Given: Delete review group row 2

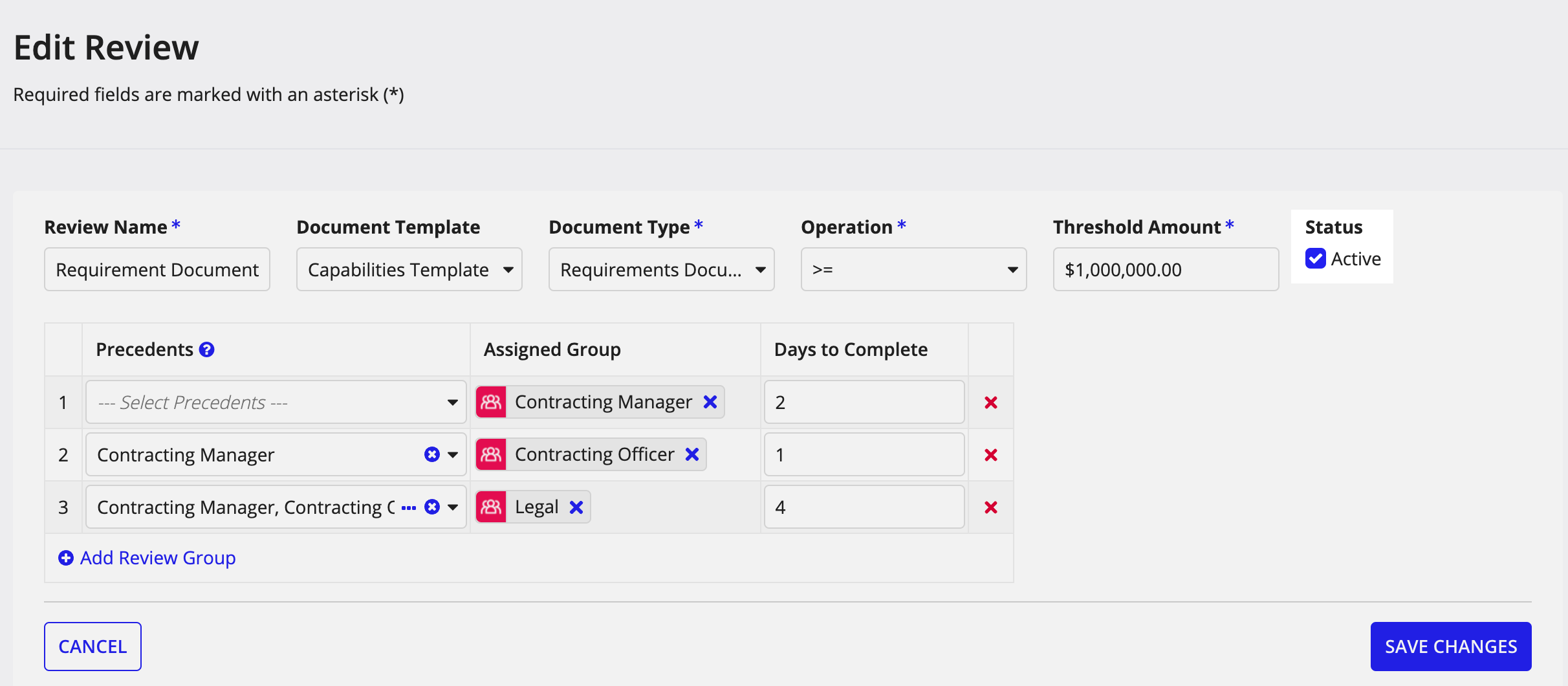Looking at the screenshot, I should 990,455.
